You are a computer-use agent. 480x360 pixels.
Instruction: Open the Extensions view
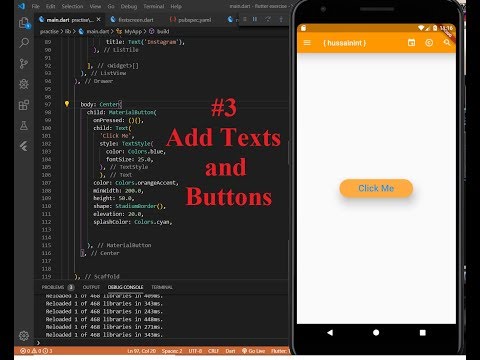(x=24, y=105)
